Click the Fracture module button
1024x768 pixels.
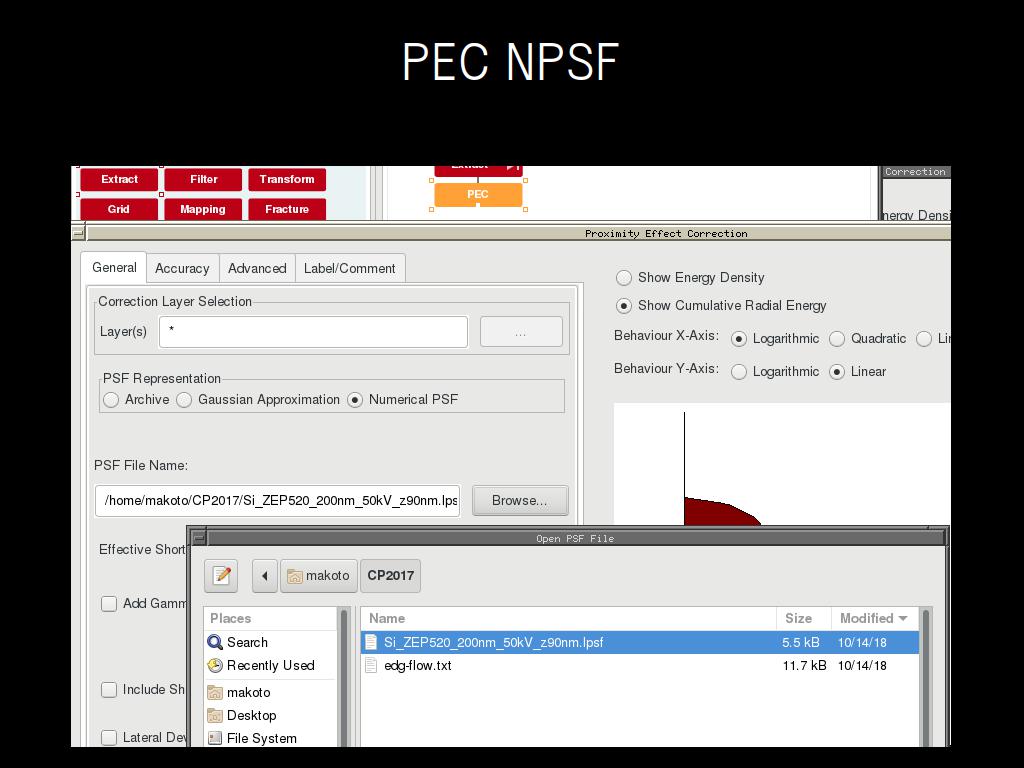(287, 209)
